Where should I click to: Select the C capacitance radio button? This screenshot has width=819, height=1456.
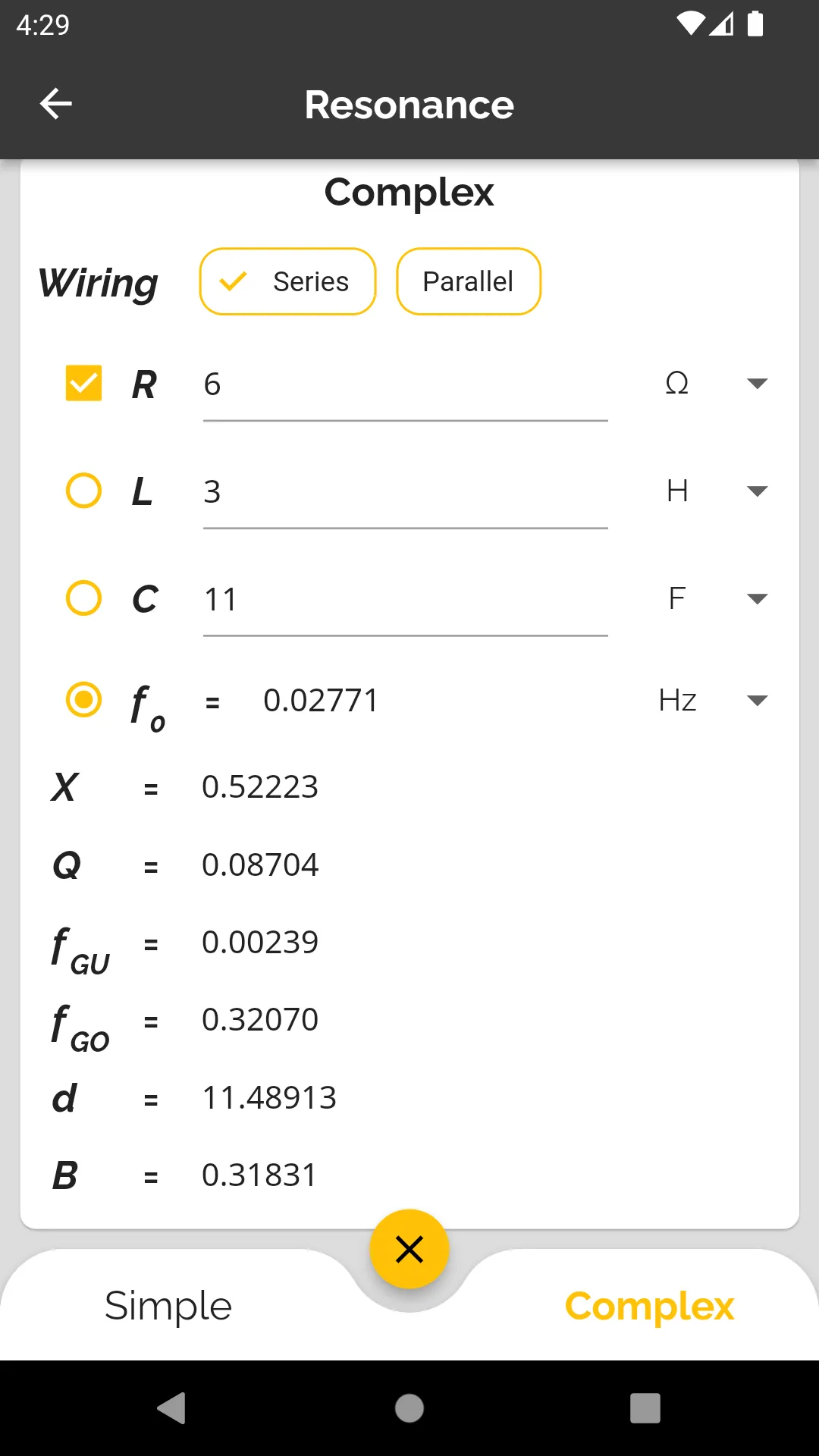click(83, 598)
